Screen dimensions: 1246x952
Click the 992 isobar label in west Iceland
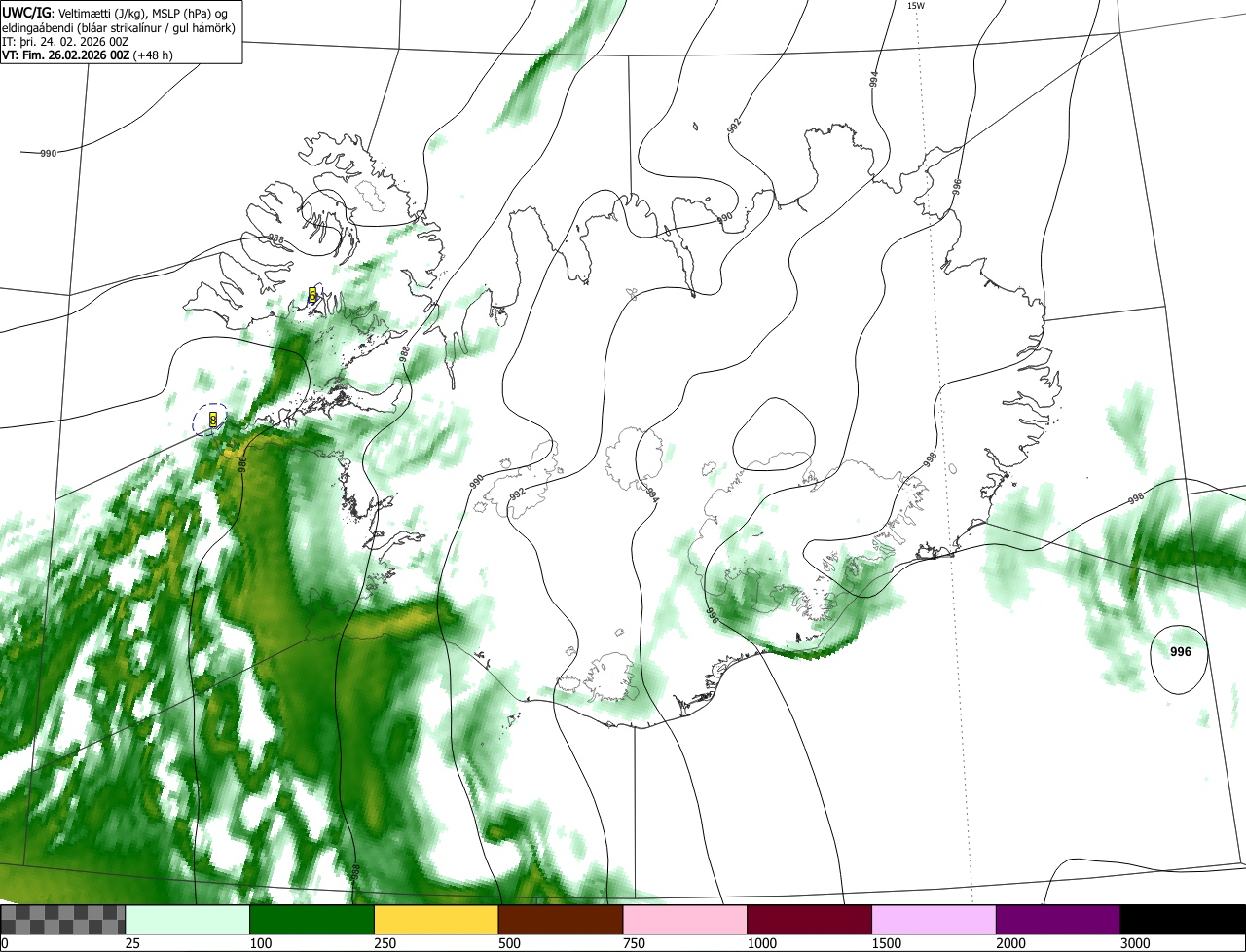click(517, 494)
